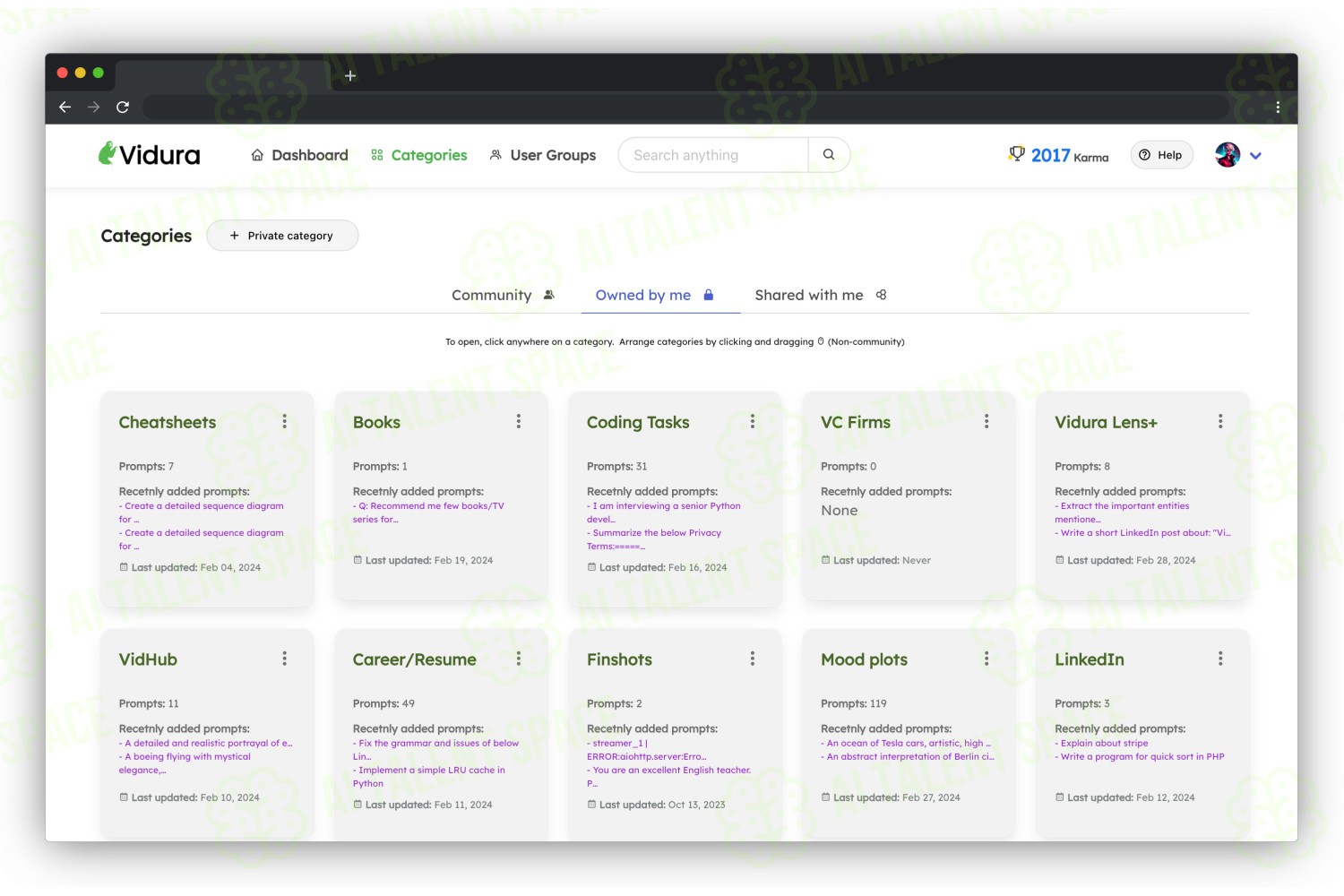The width and height of the screenshot is (1344, 896).
Task: Open the Career/Resume category
Action: point(414,659)
